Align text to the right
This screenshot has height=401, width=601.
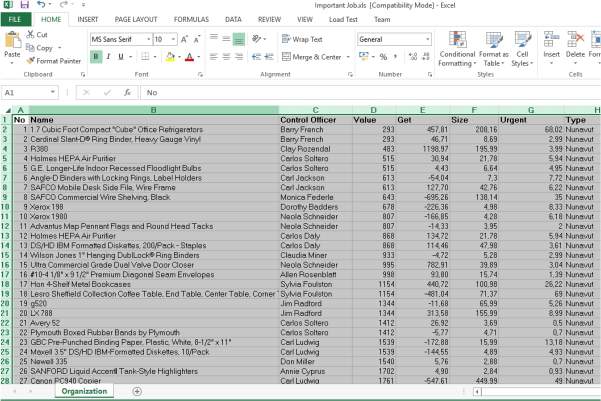pos(239,57)
